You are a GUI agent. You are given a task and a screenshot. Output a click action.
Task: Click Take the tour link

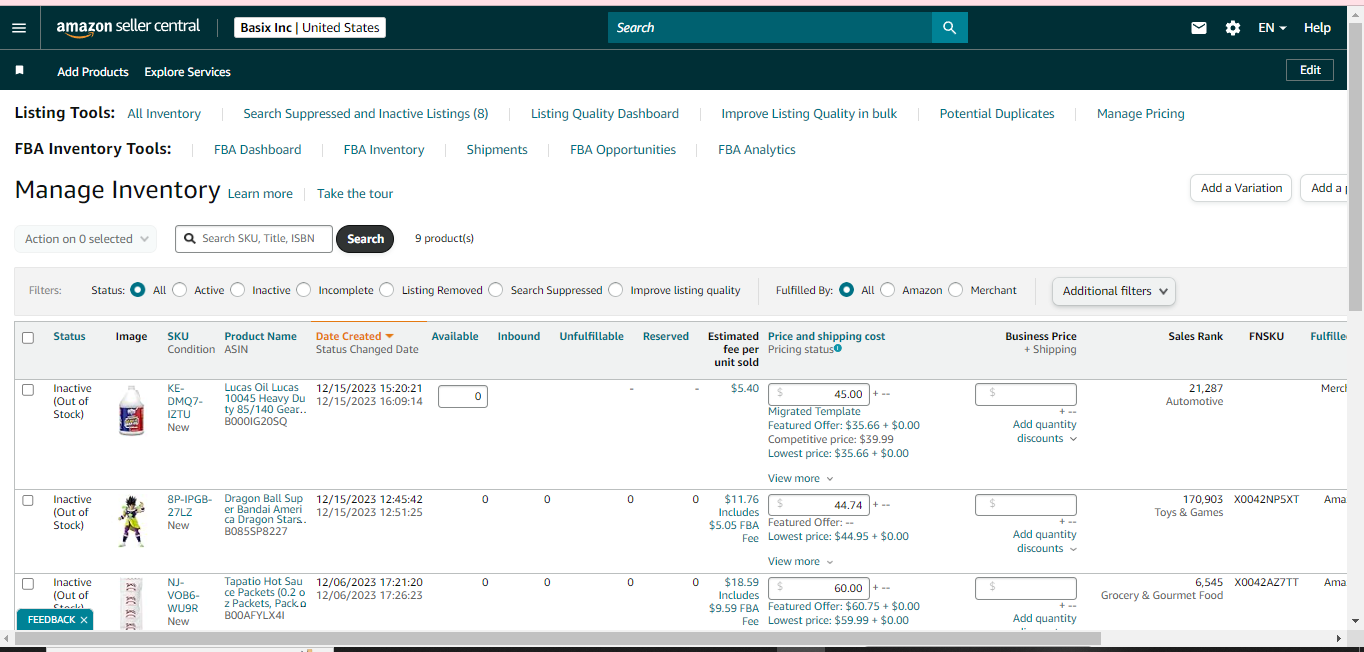[x=355, y=194]
